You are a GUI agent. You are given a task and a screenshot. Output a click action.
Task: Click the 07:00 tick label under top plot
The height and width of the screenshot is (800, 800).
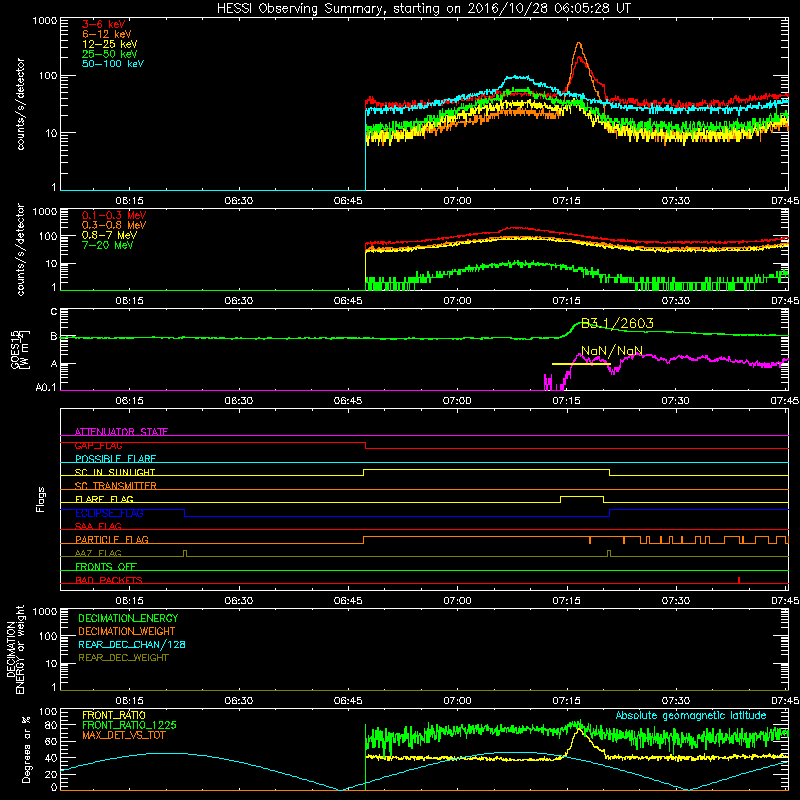(457, 201)
